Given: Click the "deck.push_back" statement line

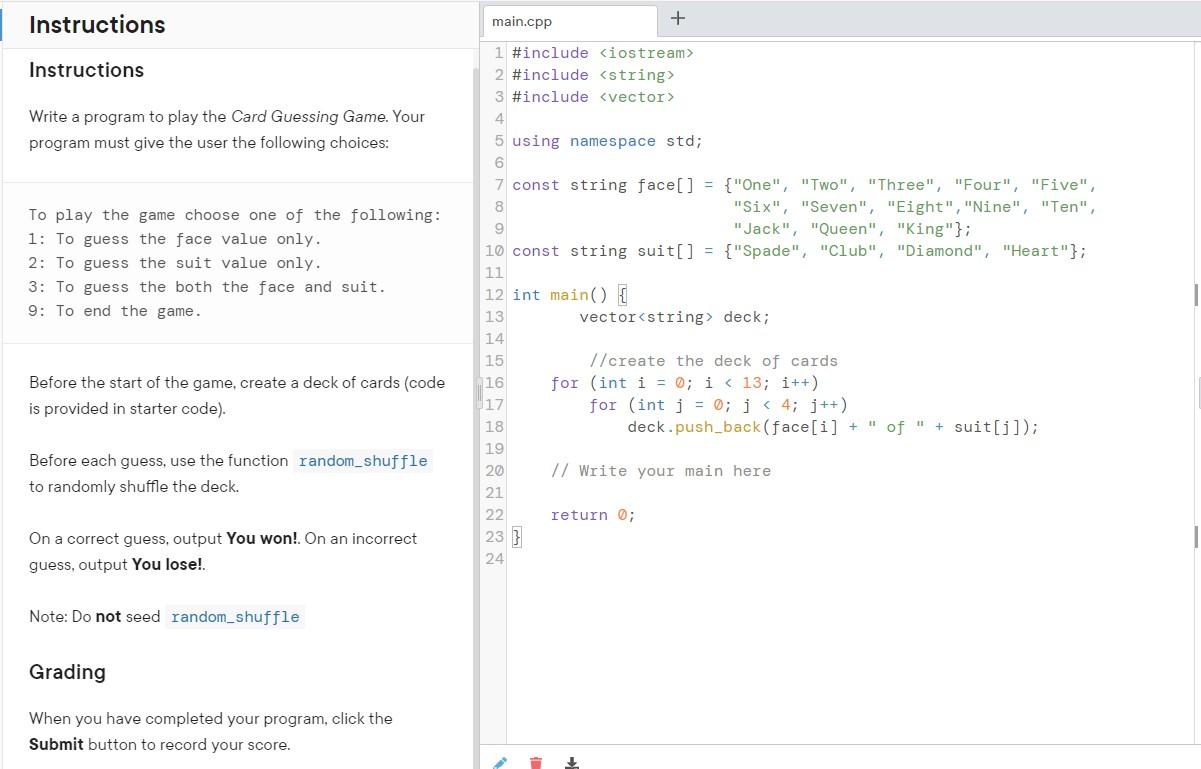Looking at the screenshot, I should pos(833,427).
